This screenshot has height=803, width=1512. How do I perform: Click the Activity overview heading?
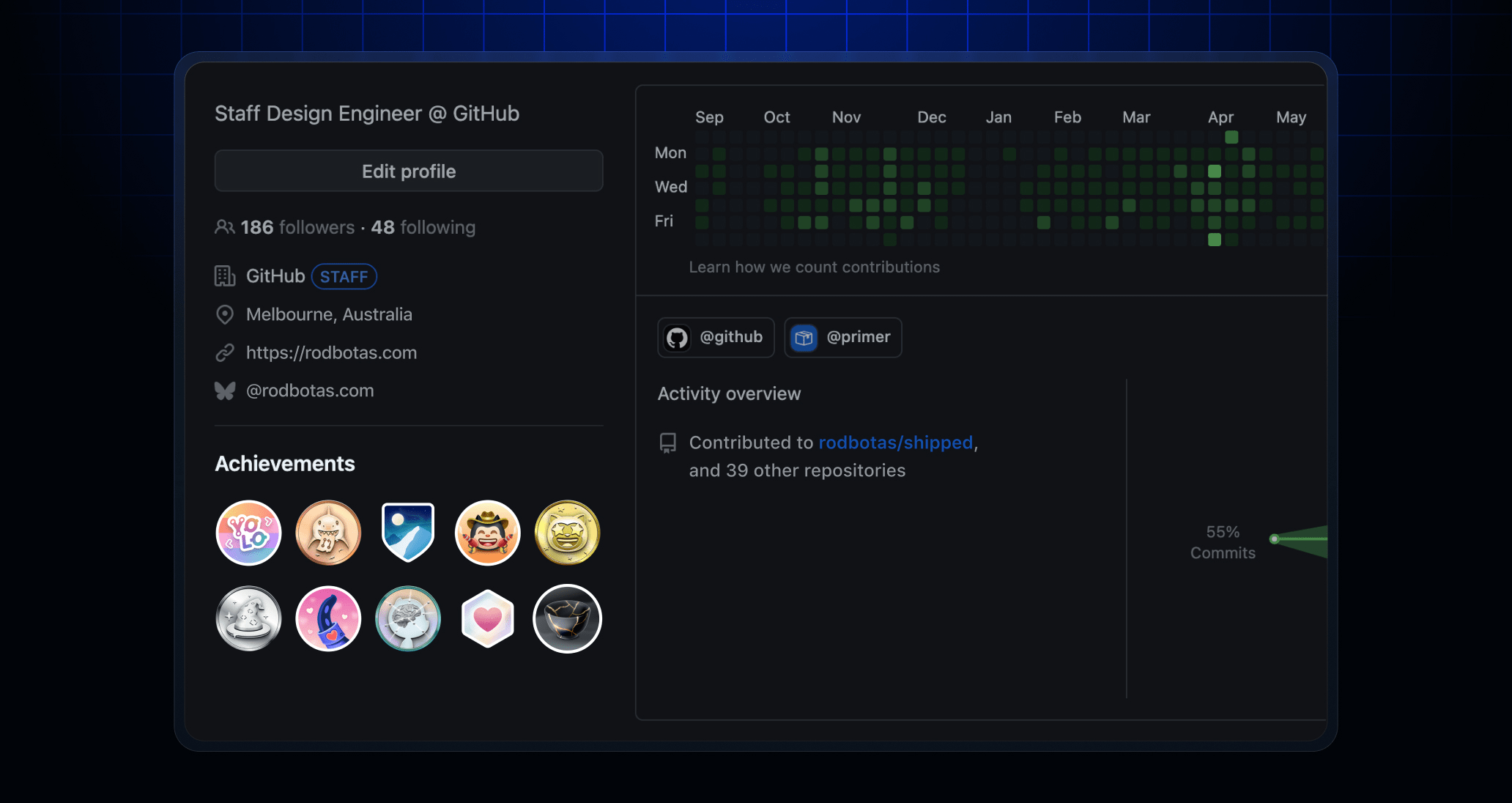click(x=730, y=393)
